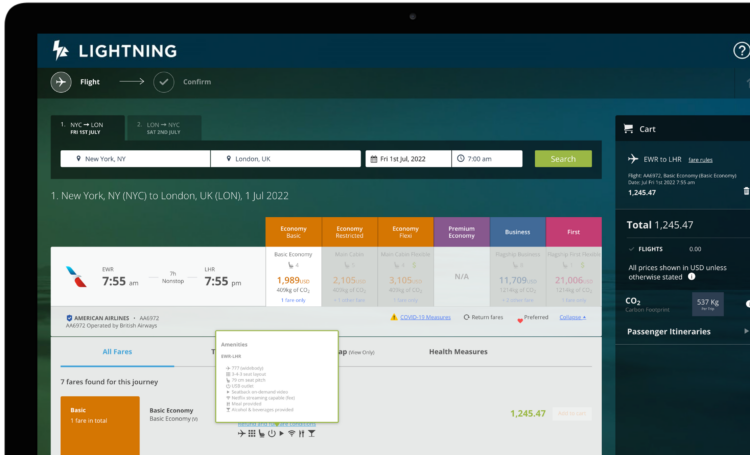Click the American Airlines logo
Viewport: 750px width, 455px height.
(76, 277)
